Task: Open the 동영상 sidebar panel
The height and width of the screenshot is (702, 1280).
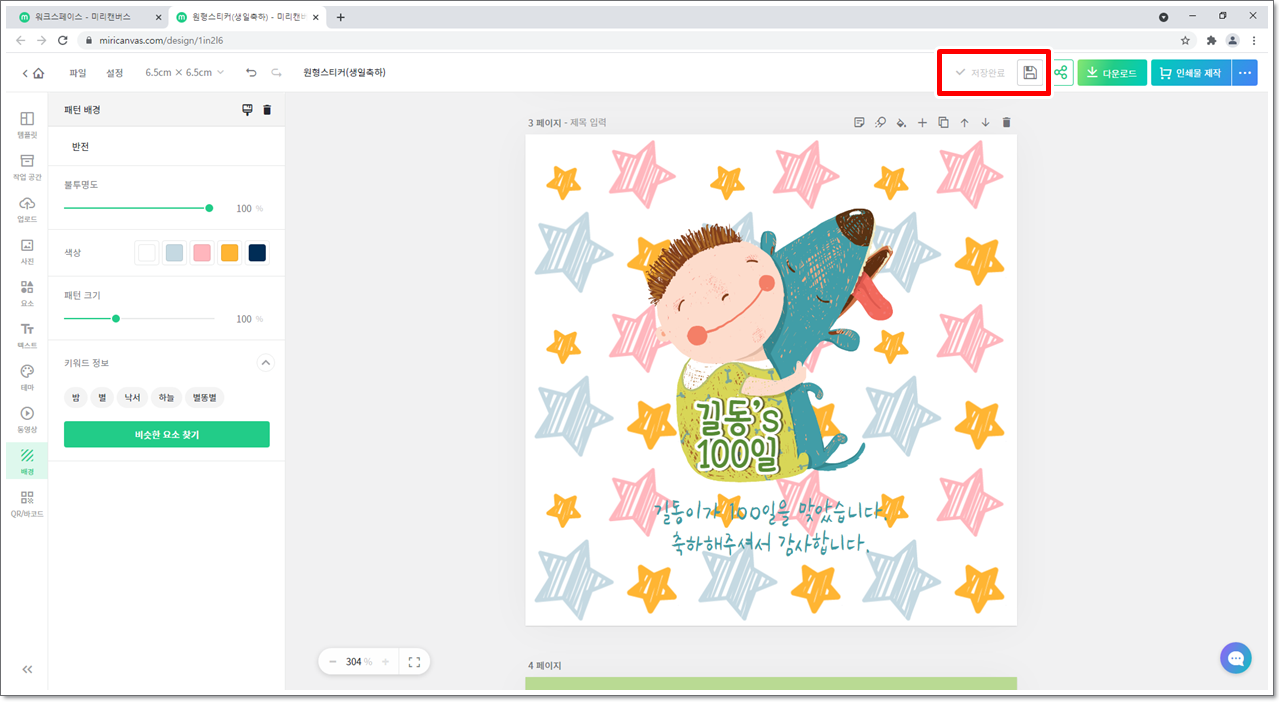Action: 27,418
